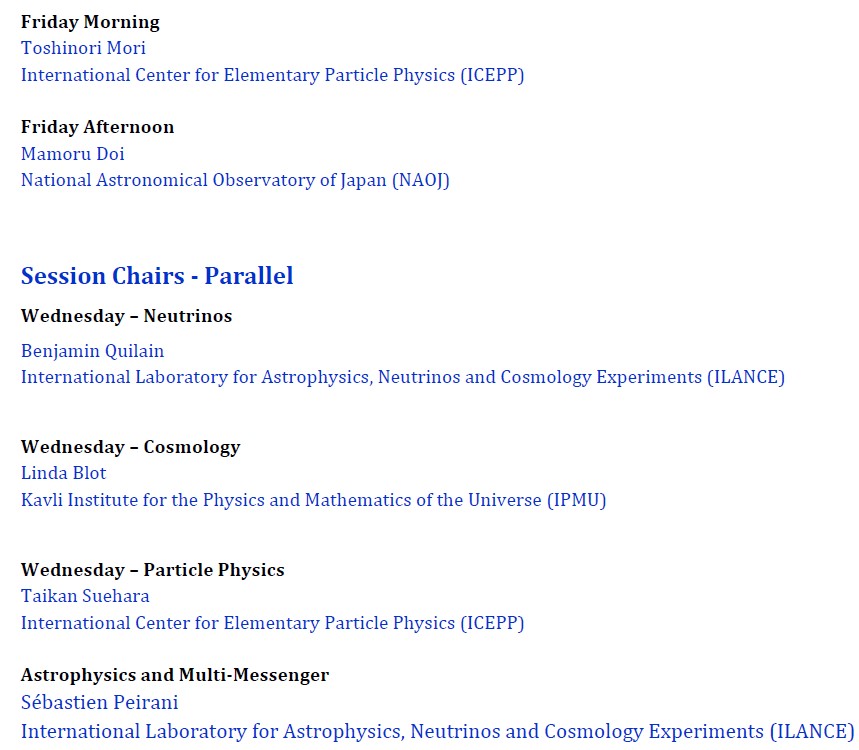Select the Friday Afternoon heading

pyautogui.click(x=97, y=127)
